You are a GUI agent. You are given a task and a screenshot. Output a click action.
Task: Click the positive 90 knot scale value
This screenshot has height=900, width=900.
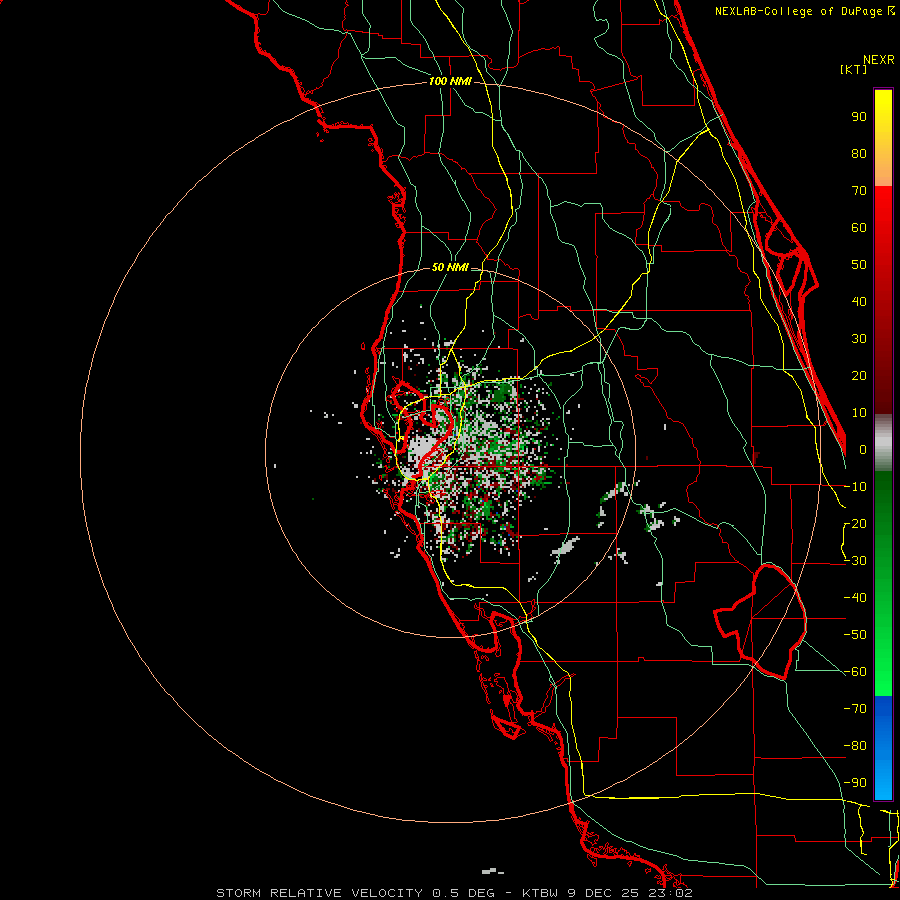(x=859, y=117)
